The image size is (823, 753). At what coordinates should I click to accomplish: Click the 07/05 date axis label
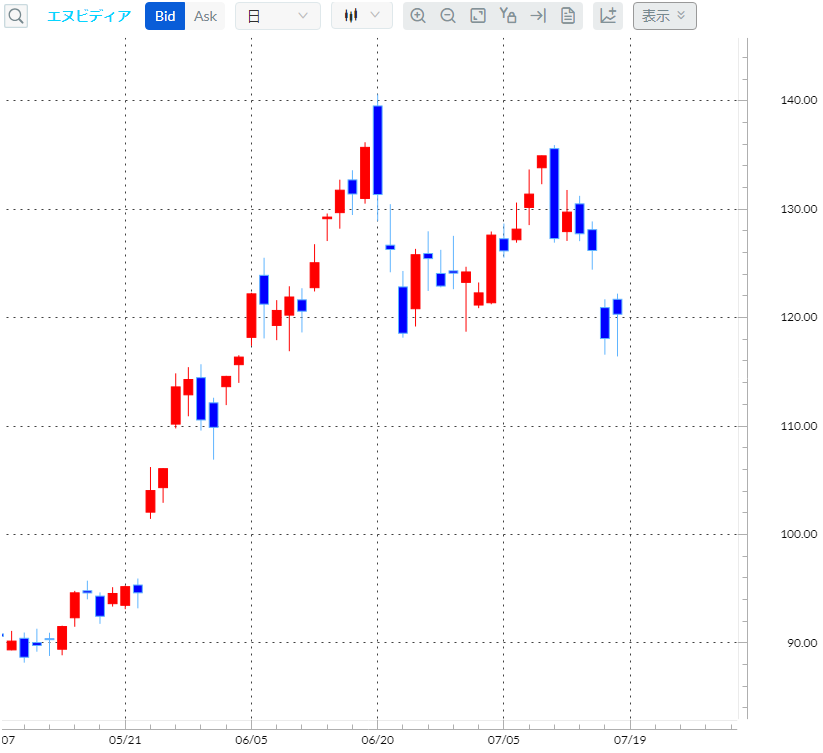coord(503,740)
